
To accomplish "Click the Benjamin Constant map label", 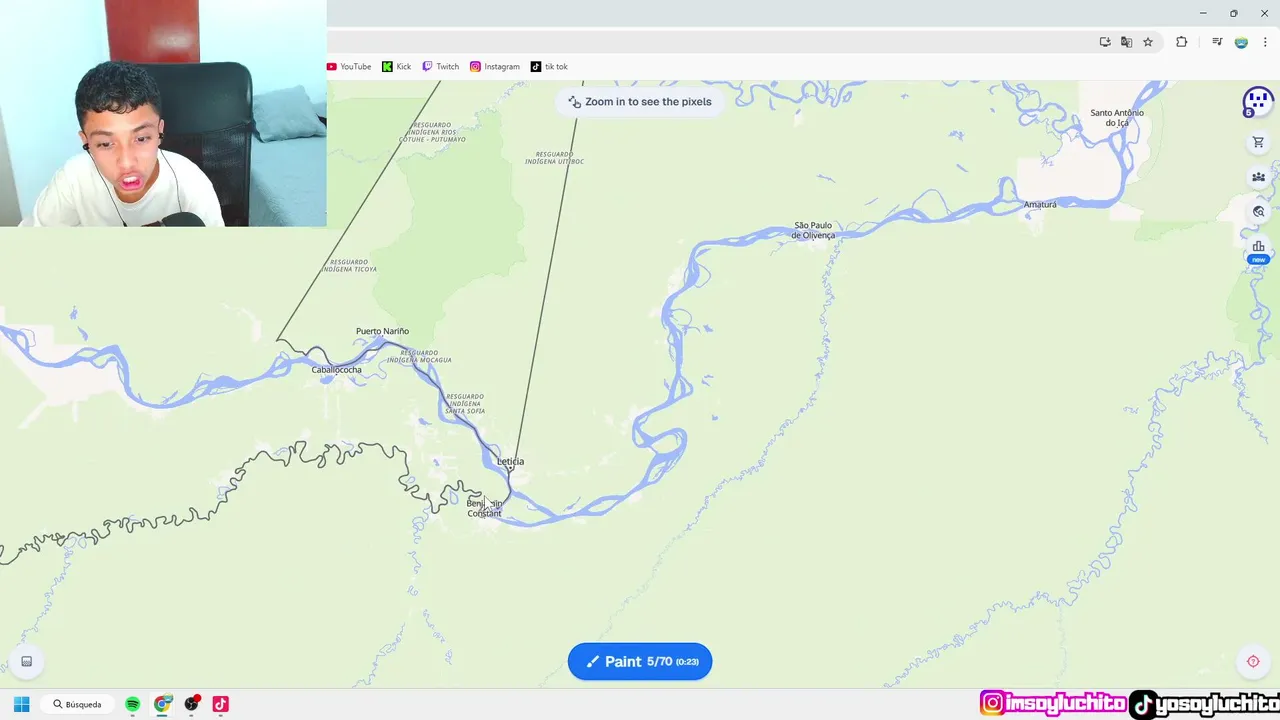I will pos(484,508).
